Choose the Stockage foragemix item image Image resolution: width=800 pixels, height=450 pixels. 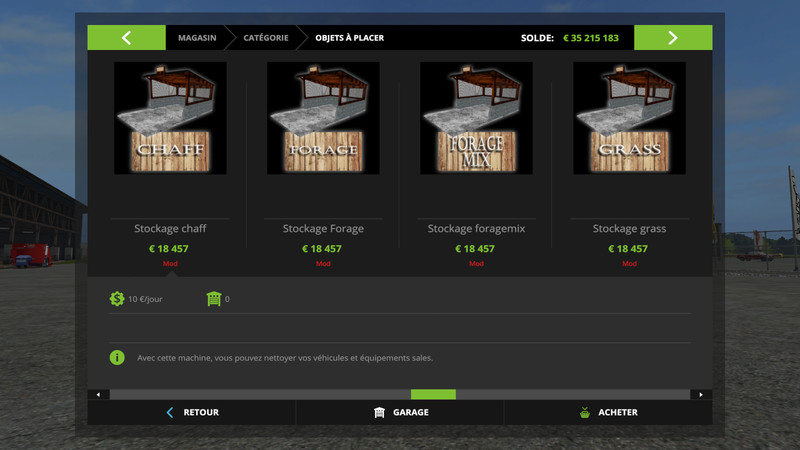pos(476,118)
